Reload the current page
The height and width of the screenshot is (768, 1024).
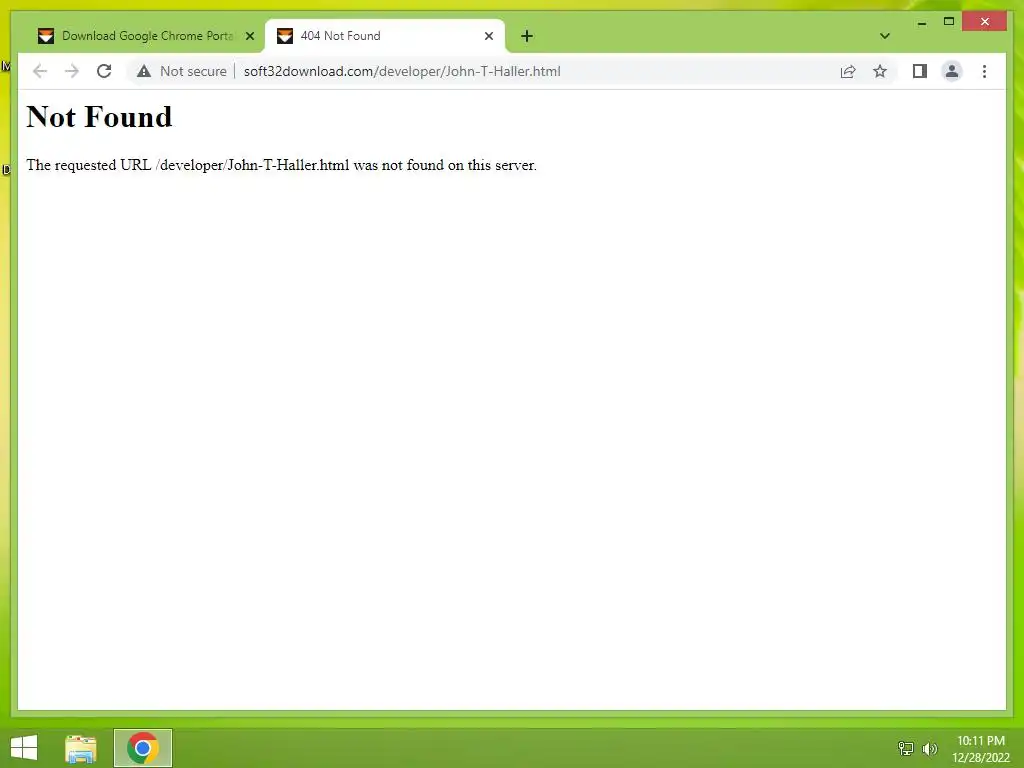(x=104, y=71)
